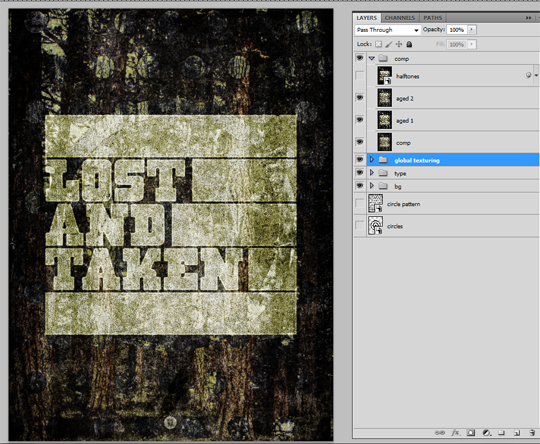Image resolution: width=540 pixels, height=444 pixels.
Task: Click folder icon of bg group
Action: [383, 186]
